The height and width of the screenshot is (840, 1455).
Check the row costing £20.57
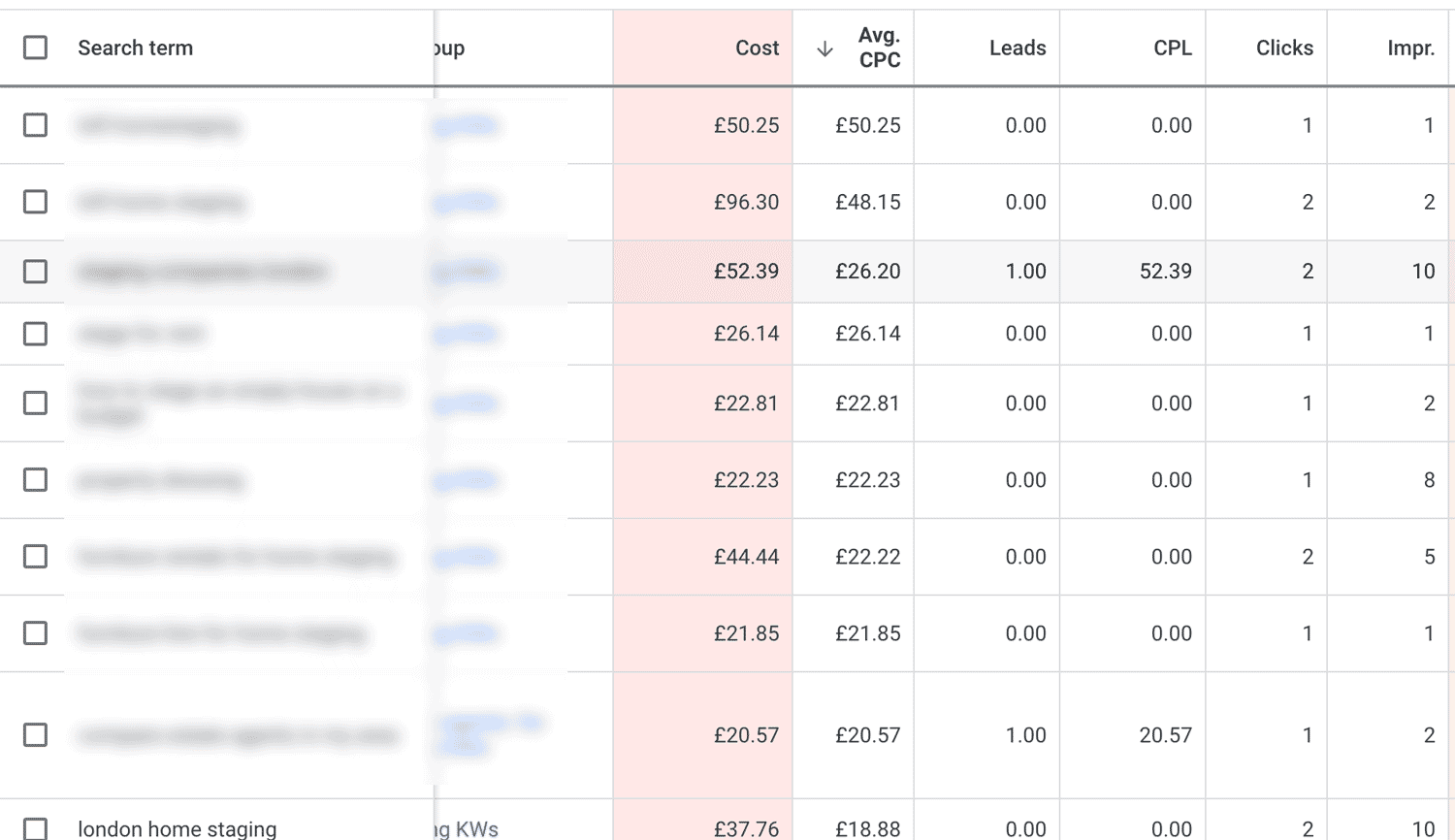35,734
